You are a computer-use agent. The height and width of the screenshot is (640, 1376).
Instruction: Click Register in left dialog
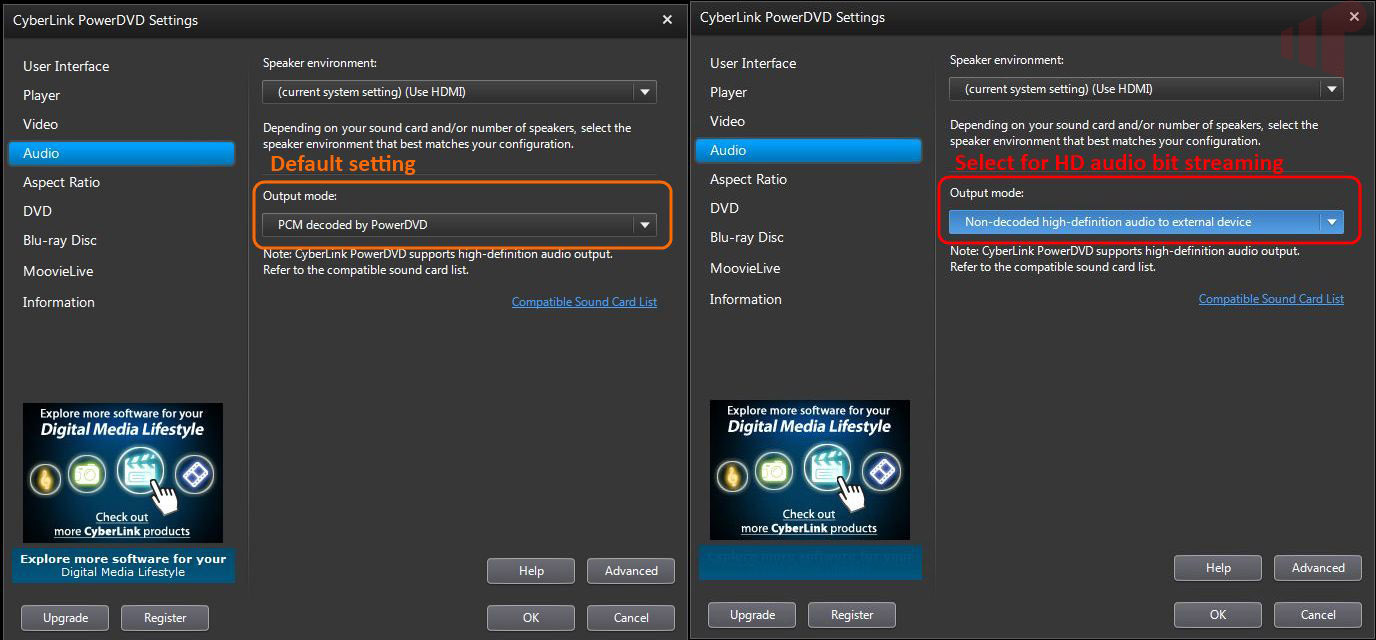click(x=165, y=618)
